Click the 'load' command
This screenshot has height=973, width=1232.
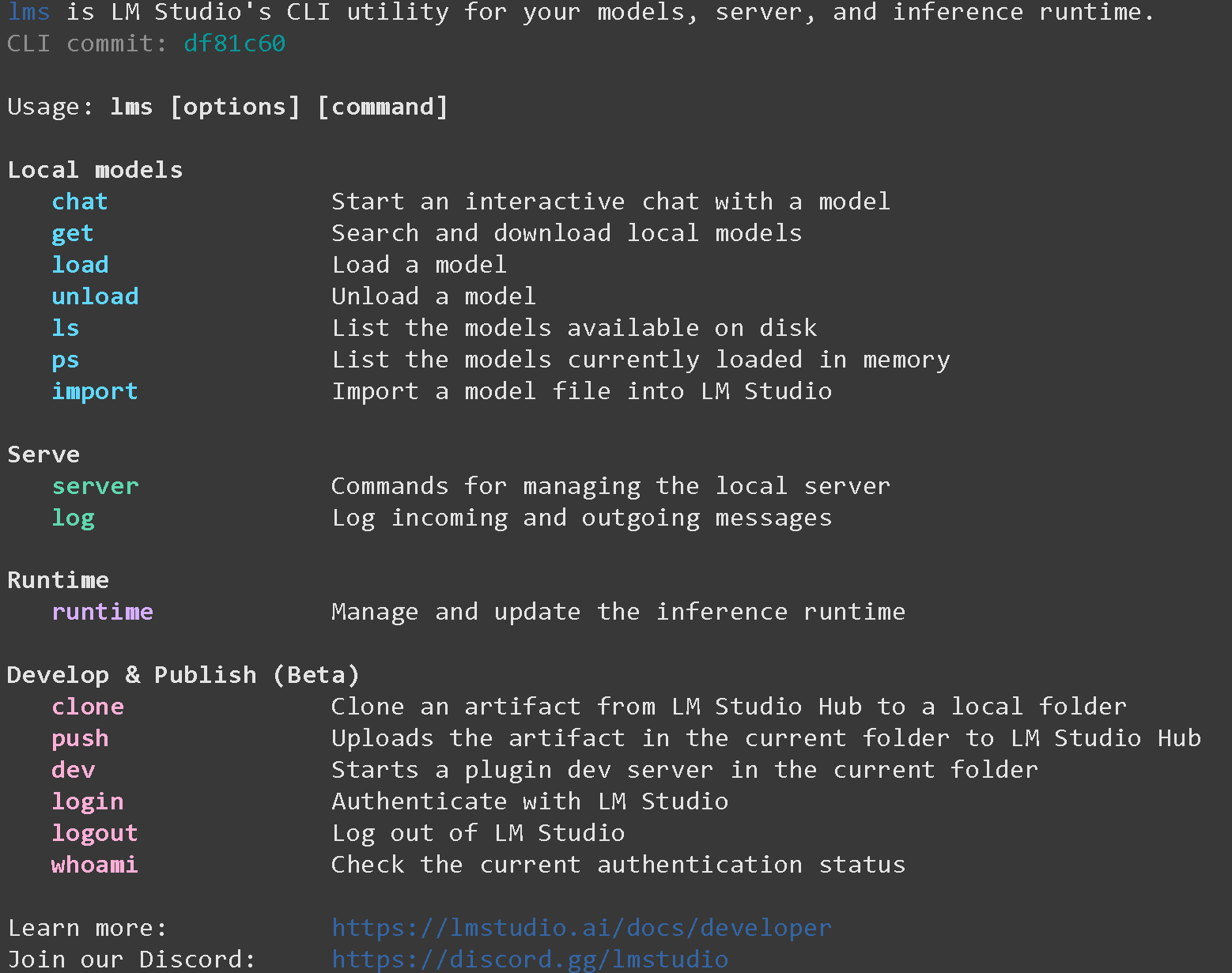click(80, 265)
